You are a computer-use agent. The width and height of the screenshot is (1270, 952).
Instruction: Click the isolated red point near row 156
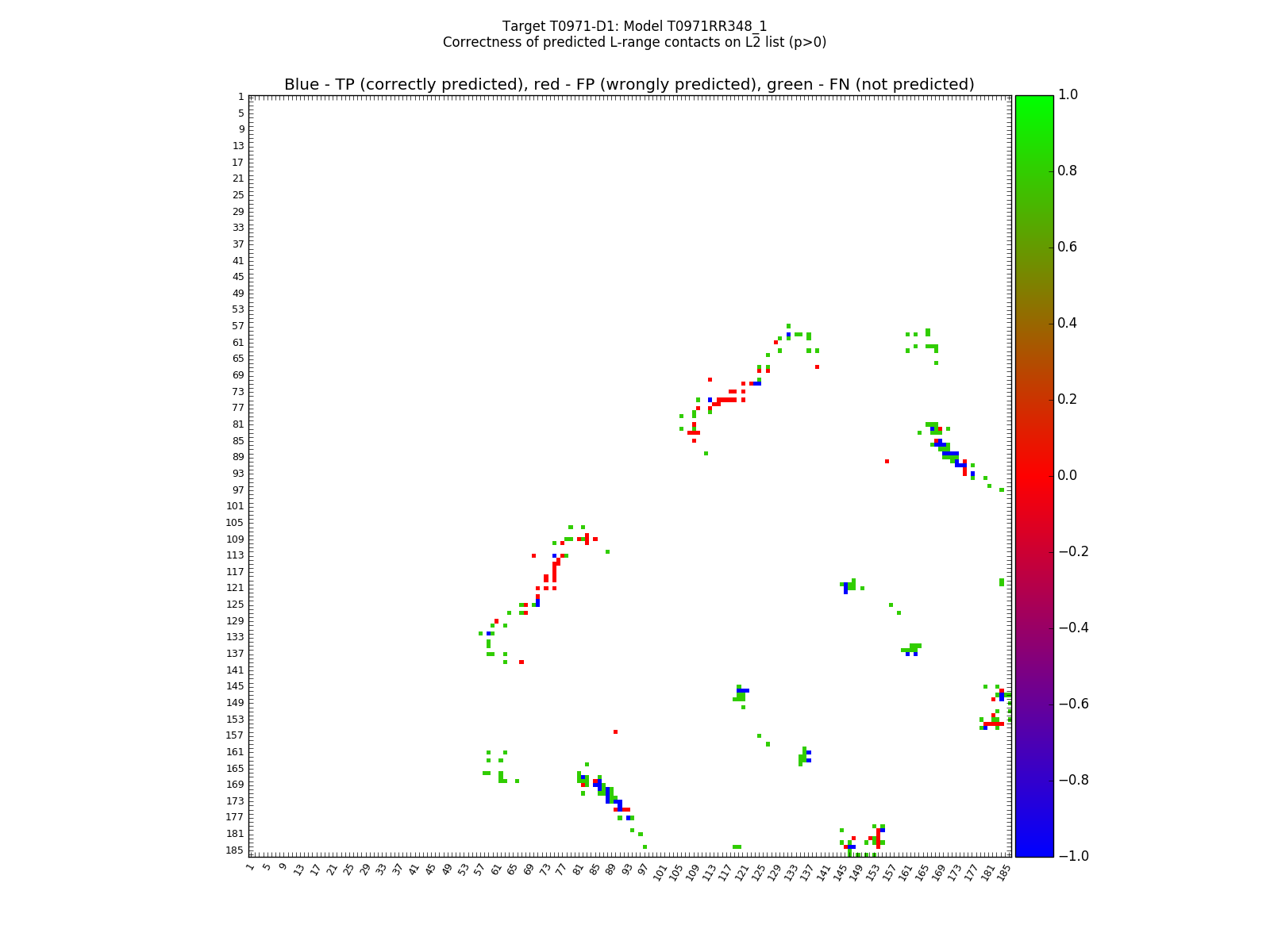click(x=615, y=731)
